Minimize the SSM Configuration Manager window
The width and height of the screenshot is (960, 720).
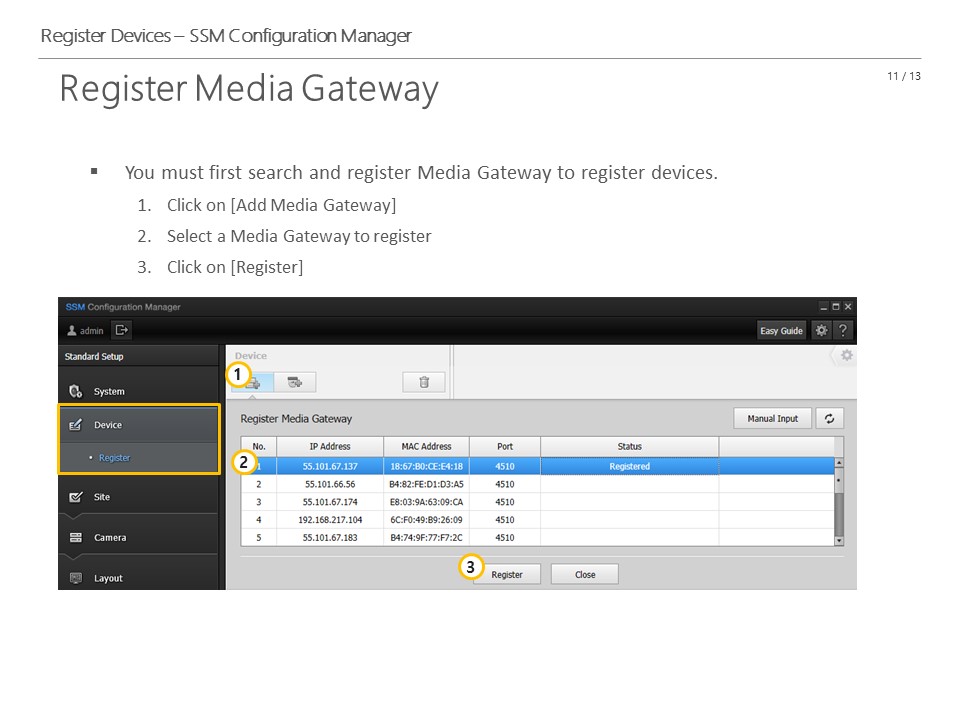point(823,307)
